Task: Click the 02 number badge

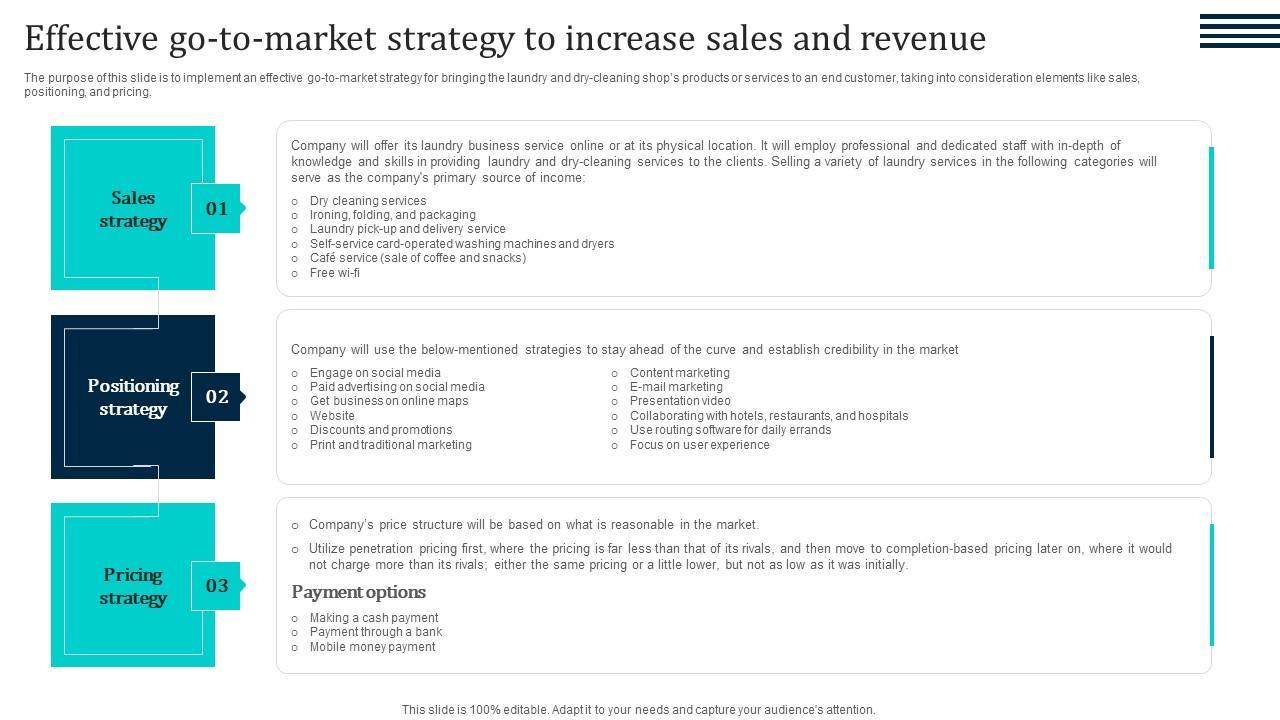Action: coord(216,397)
